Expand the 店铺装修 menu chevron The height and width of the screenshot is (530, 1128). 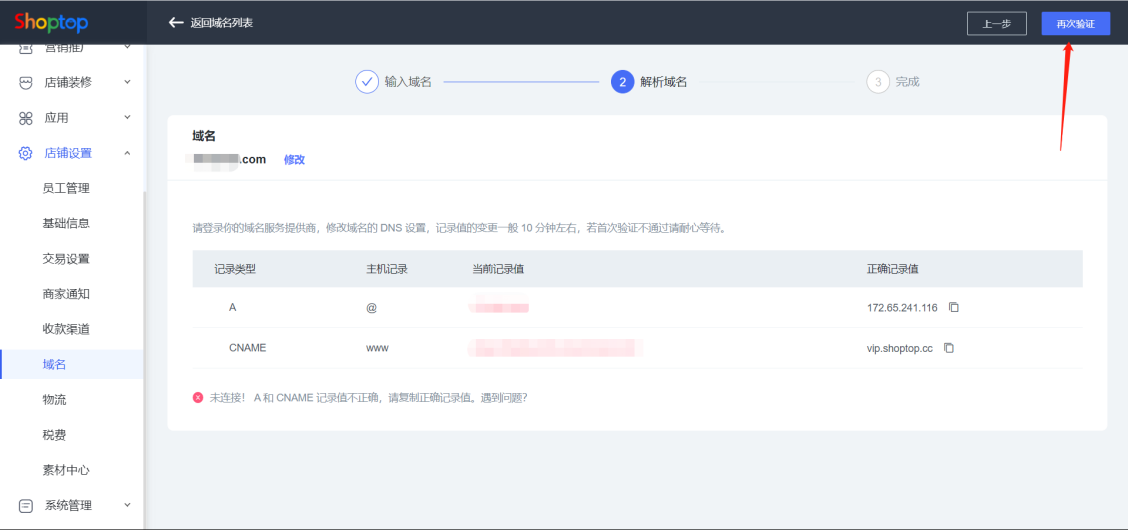click(x=127, y=82)
